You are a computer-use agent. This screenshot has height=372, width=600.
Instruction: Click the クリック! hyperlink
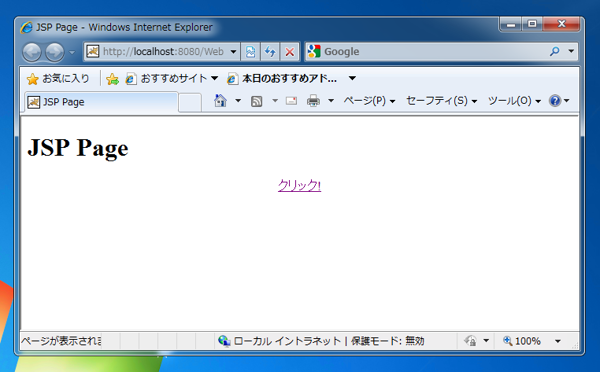299,186
